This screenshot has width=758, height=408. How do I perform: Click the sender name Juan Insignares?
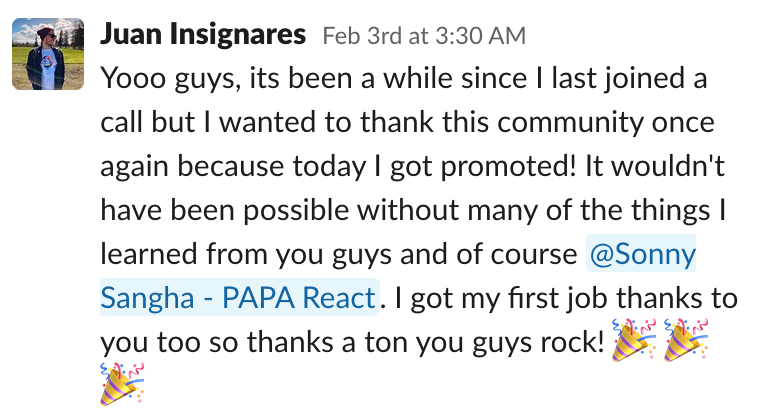click(203, 36)
